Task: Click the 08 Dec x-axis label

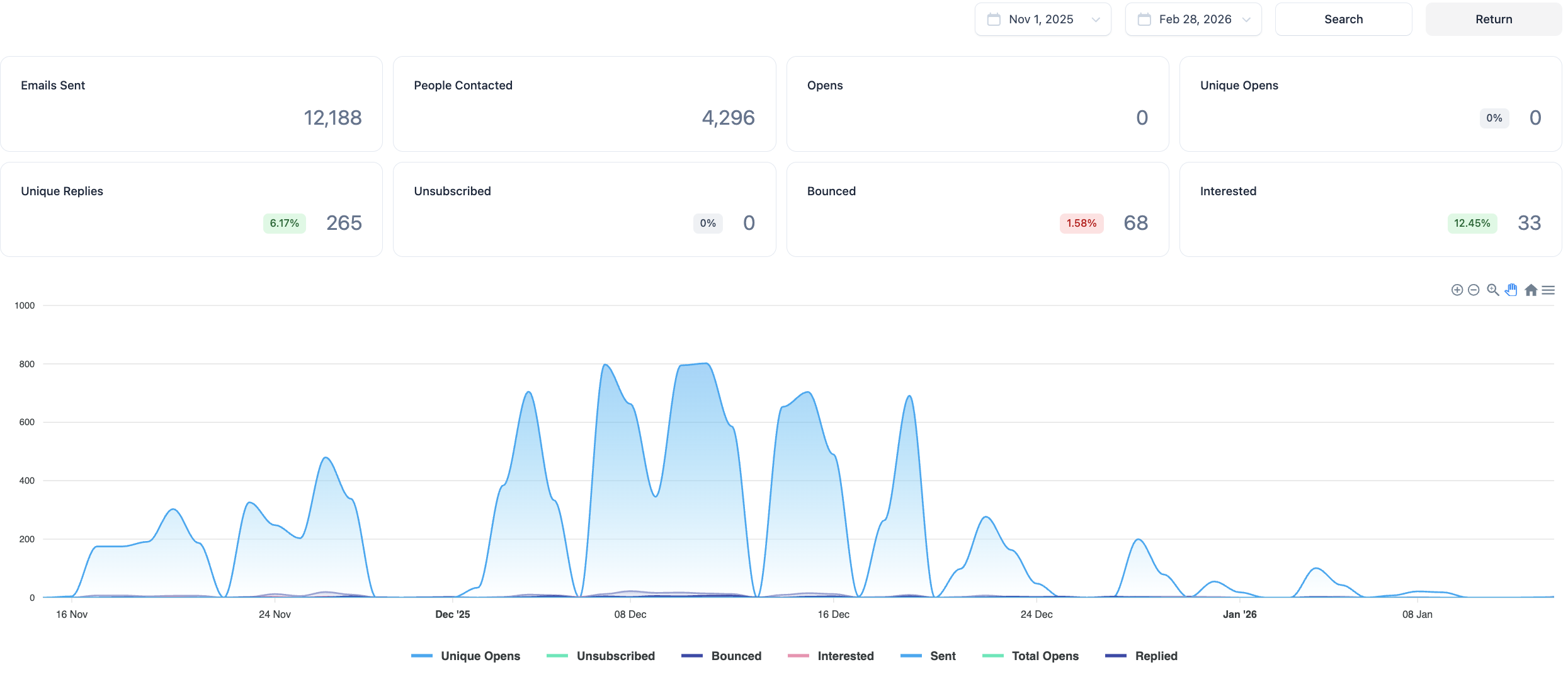Action: click(630, 614)
